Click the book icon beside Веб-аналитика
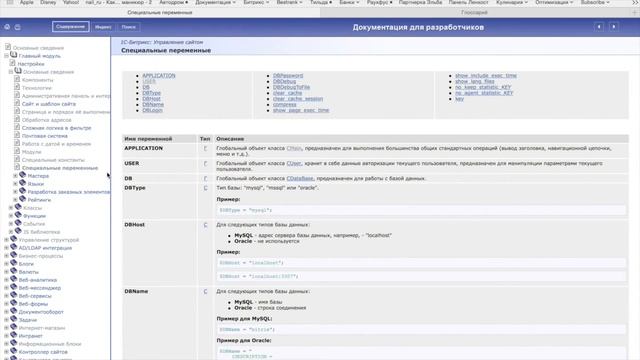Image resolution: width=640 pixels, height=360 pixels. click(13, 279)
